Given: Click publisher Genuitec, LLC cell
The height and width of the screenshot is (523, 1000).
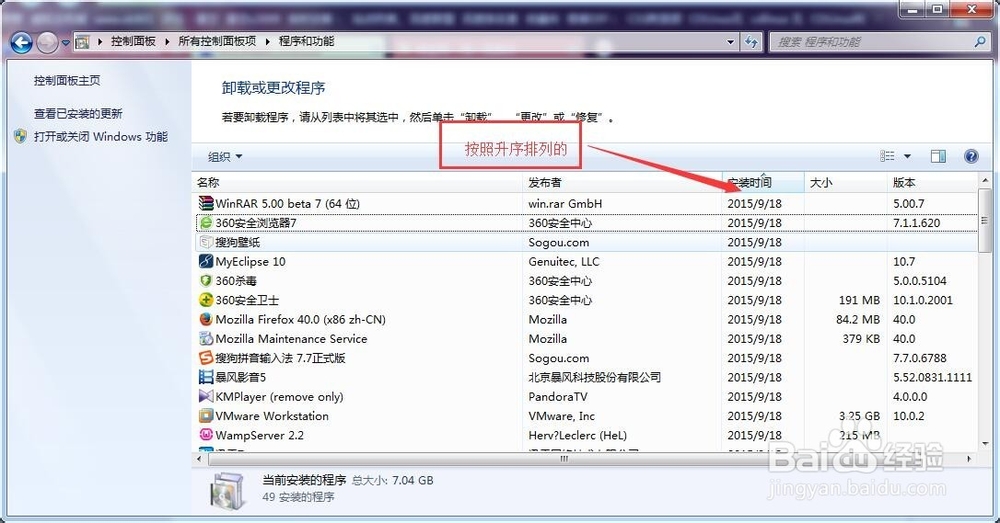Looking at the screenshot, I should pos(564,262).
